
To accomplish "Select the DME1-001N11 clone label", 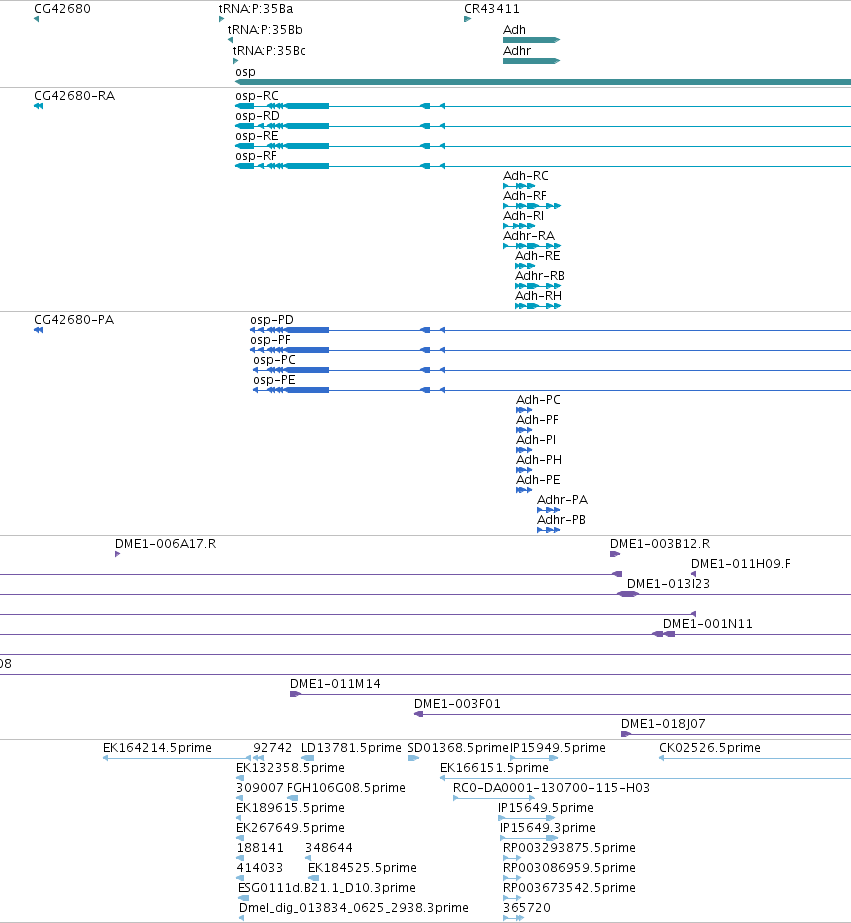I will click(x=708, y=625).
